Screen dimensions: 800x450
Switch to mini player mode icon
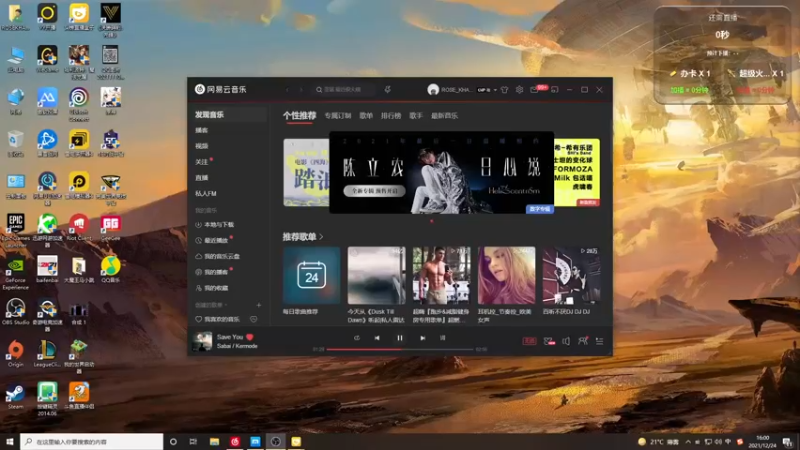click(x=555, y=89)
